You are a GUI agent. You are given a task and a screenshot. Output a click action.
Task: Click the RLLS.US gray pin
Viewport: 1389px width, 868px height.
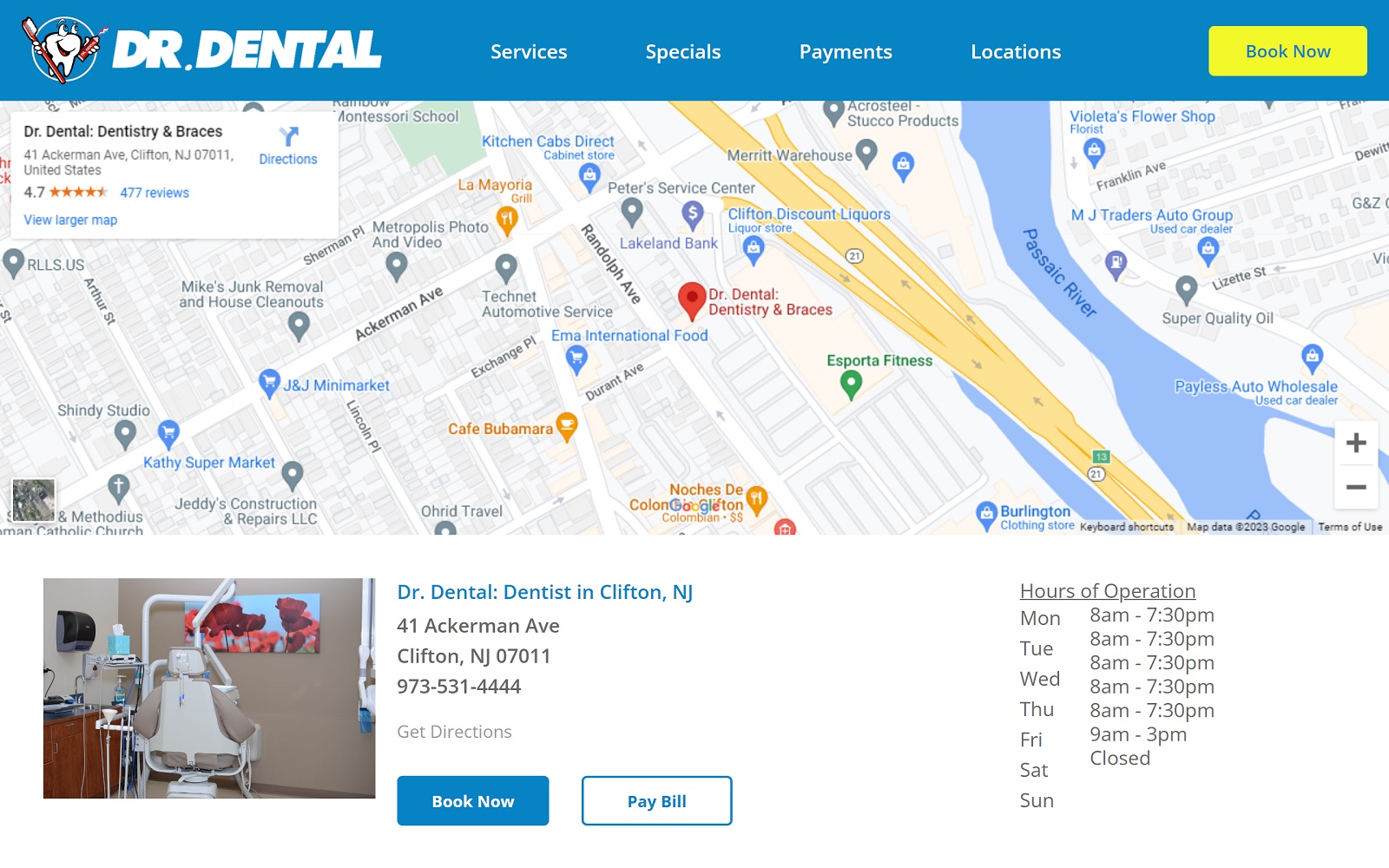pyautogui.click(x=13, y=264)
